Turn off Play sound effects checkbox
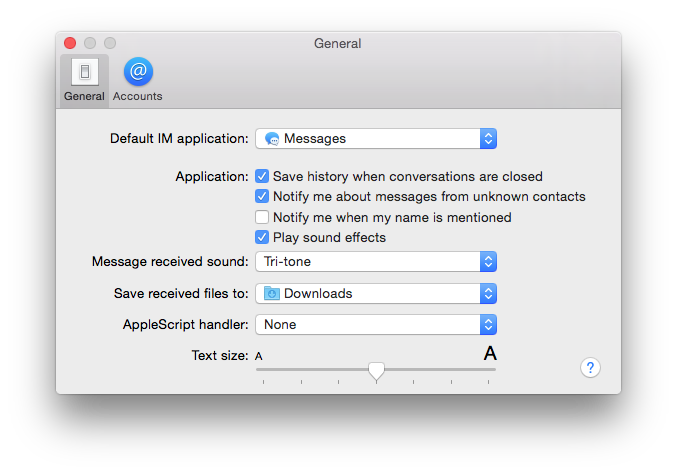The height and width of the screenshot is (474, 677). coord(262,237)
